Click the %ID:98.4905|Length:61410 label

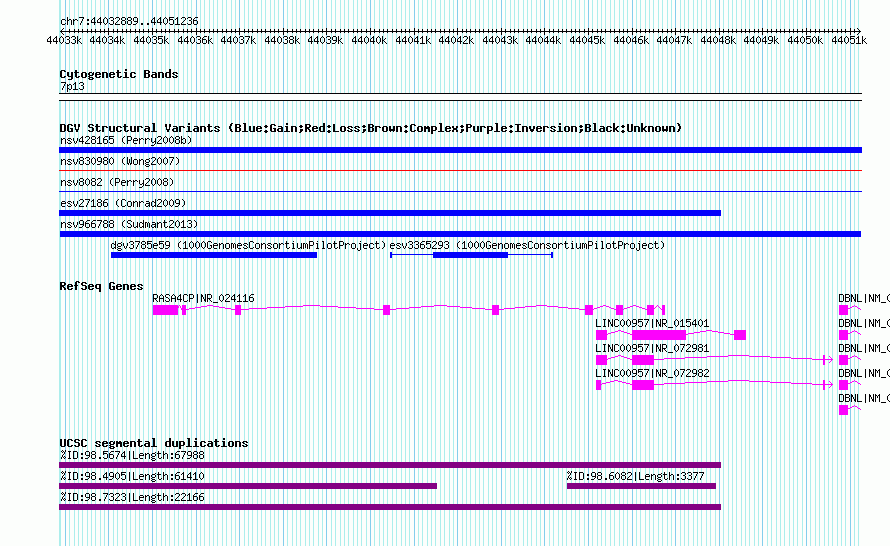pos(132,476)
